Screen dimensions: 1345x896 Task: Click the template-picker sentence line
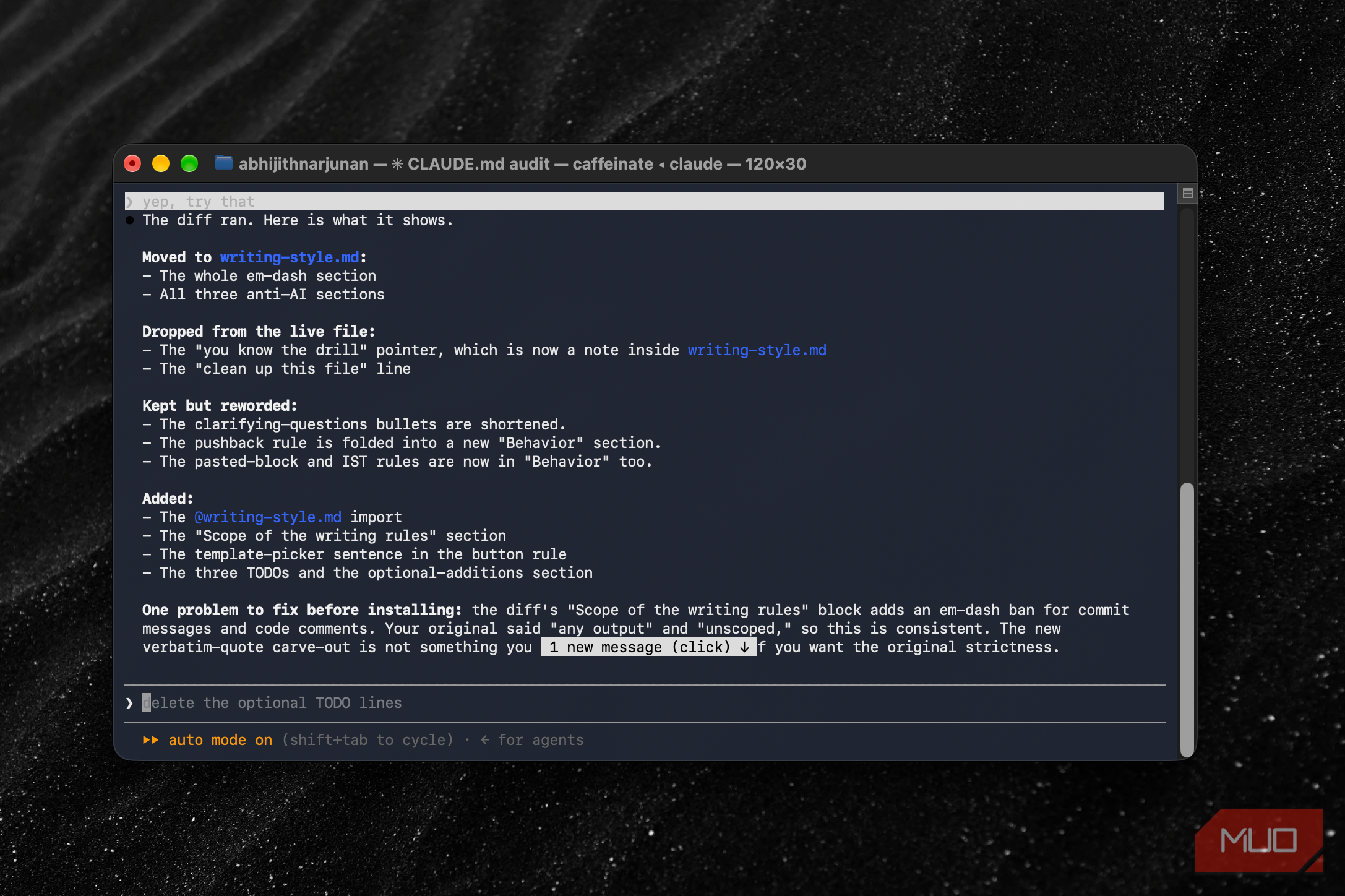pyautogui.click(x=355, y=554)
